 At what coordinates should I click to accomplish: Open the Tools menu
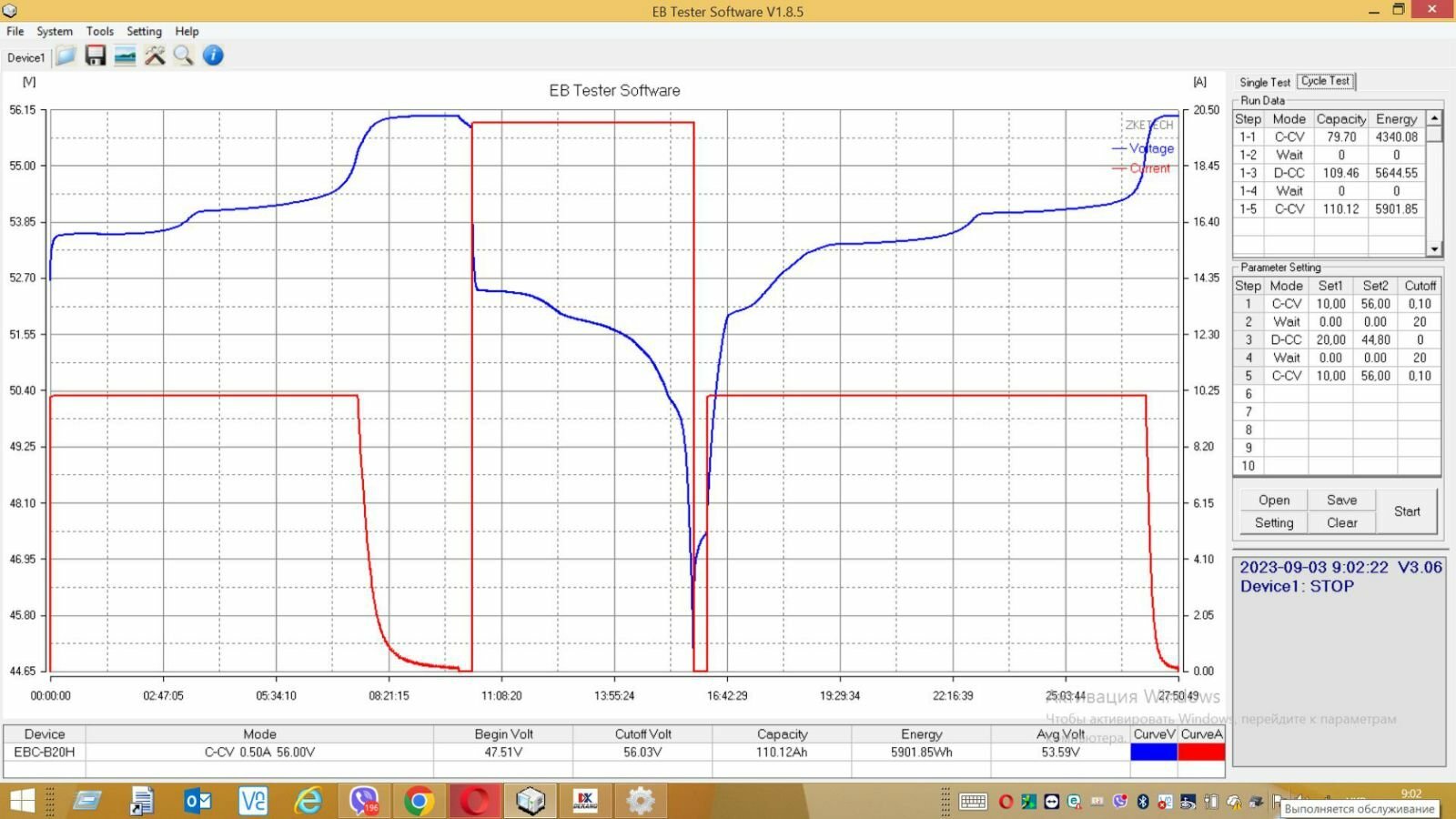coord(100,31)
